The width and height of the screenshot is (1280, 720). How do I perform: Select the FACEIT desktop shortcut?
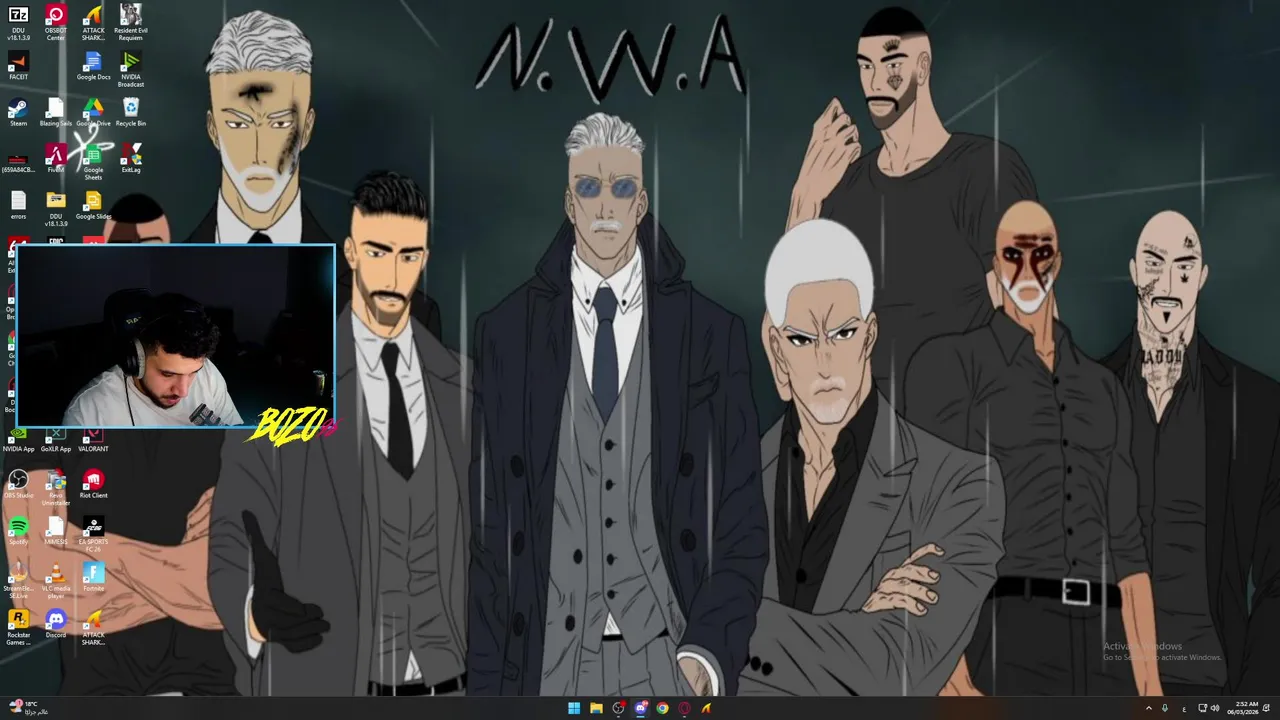click(x=18, y=67)
